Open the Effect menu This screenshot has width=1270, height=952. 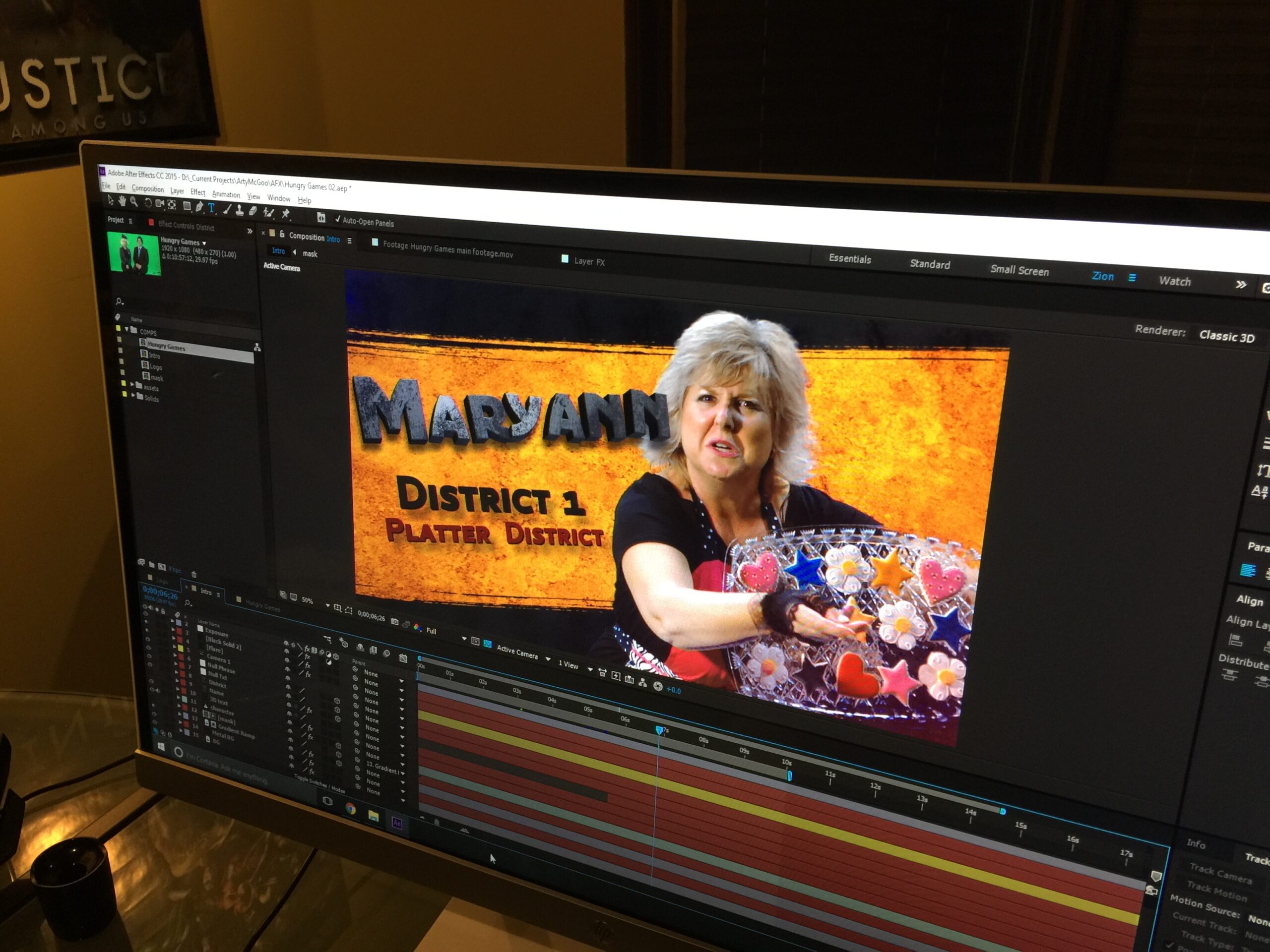(x=197, y=192)
